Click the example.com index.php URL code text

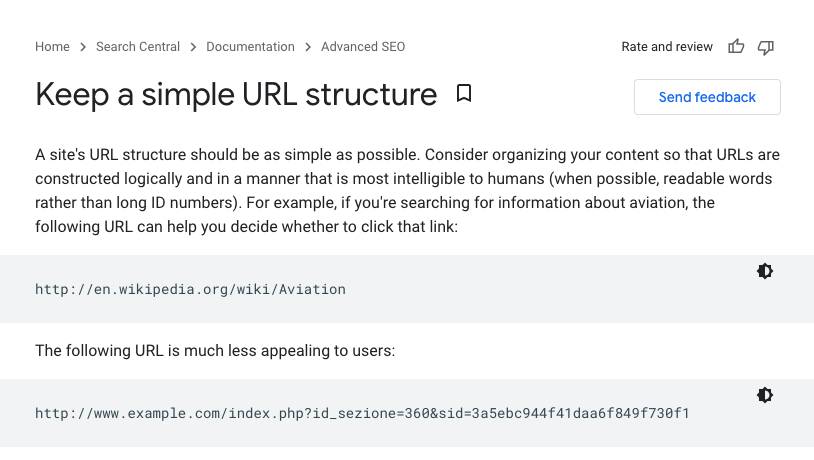pyautogui.click(x=362, y=413)
